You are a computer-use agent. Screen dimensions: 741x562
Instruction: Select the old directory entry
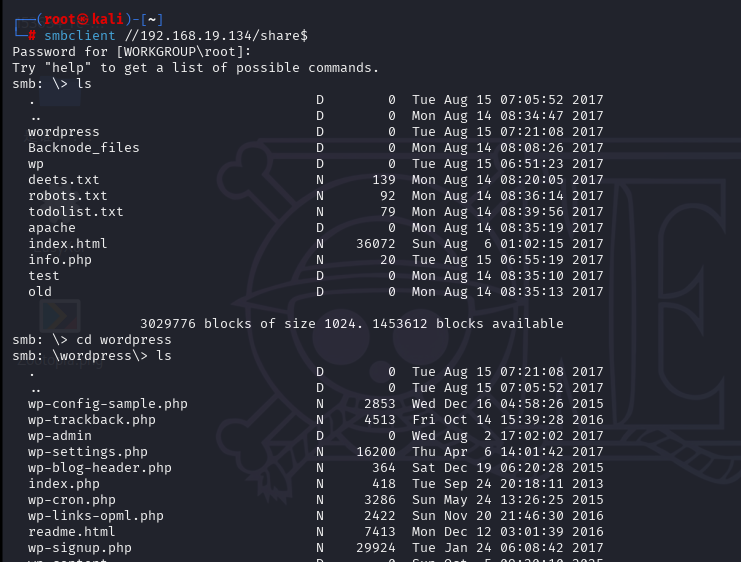pos(39,291)
